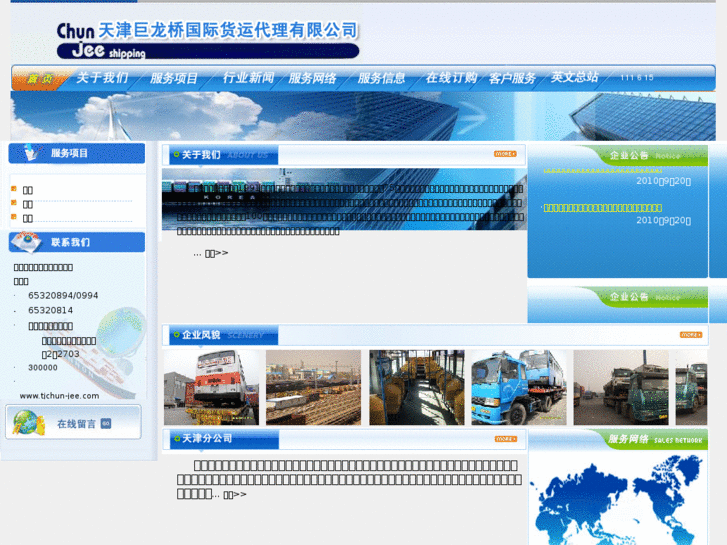Open third service item in 服务项目 list
This screenshot has height=545, width=727.
tap(28, 218)
